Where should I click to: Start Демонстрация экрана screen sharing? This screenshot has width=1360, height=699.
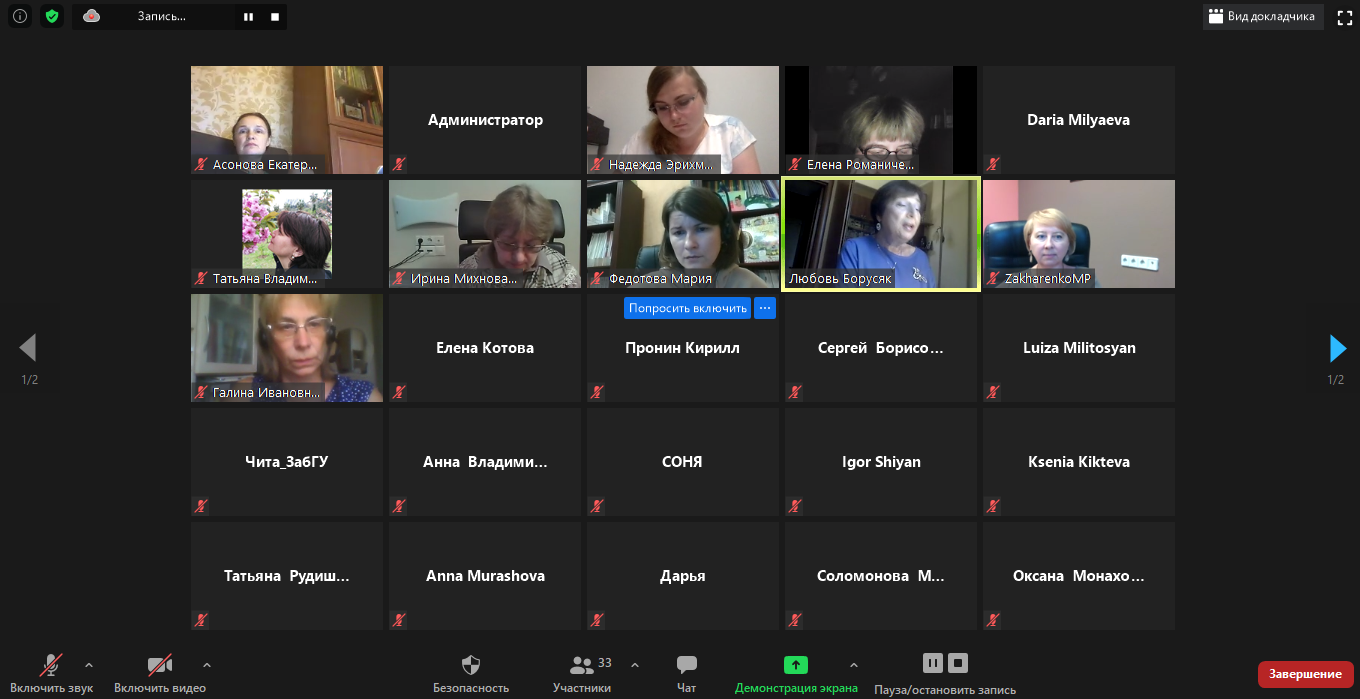pos(795,674)
